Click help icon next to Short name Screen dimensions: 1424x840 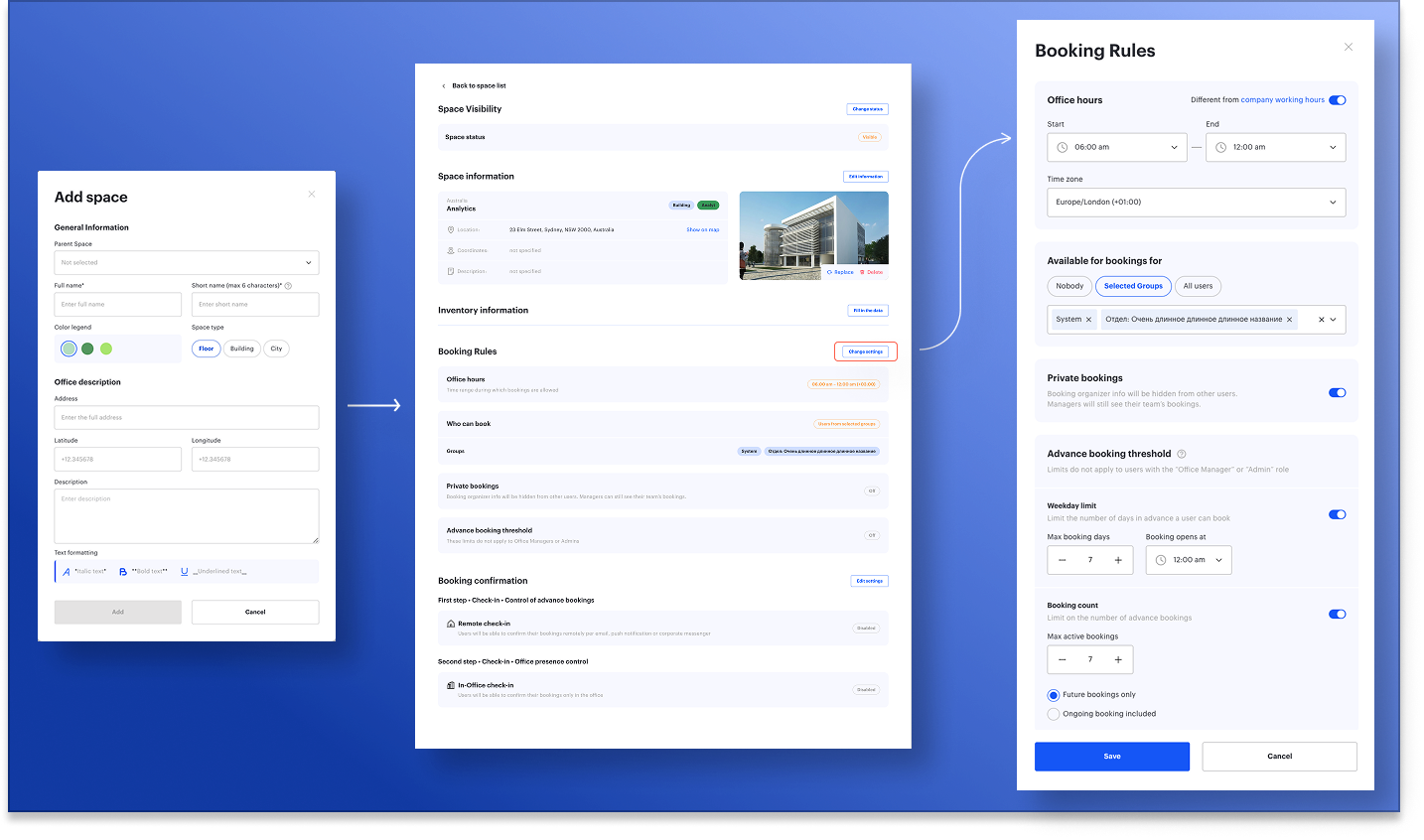[288, 286]
